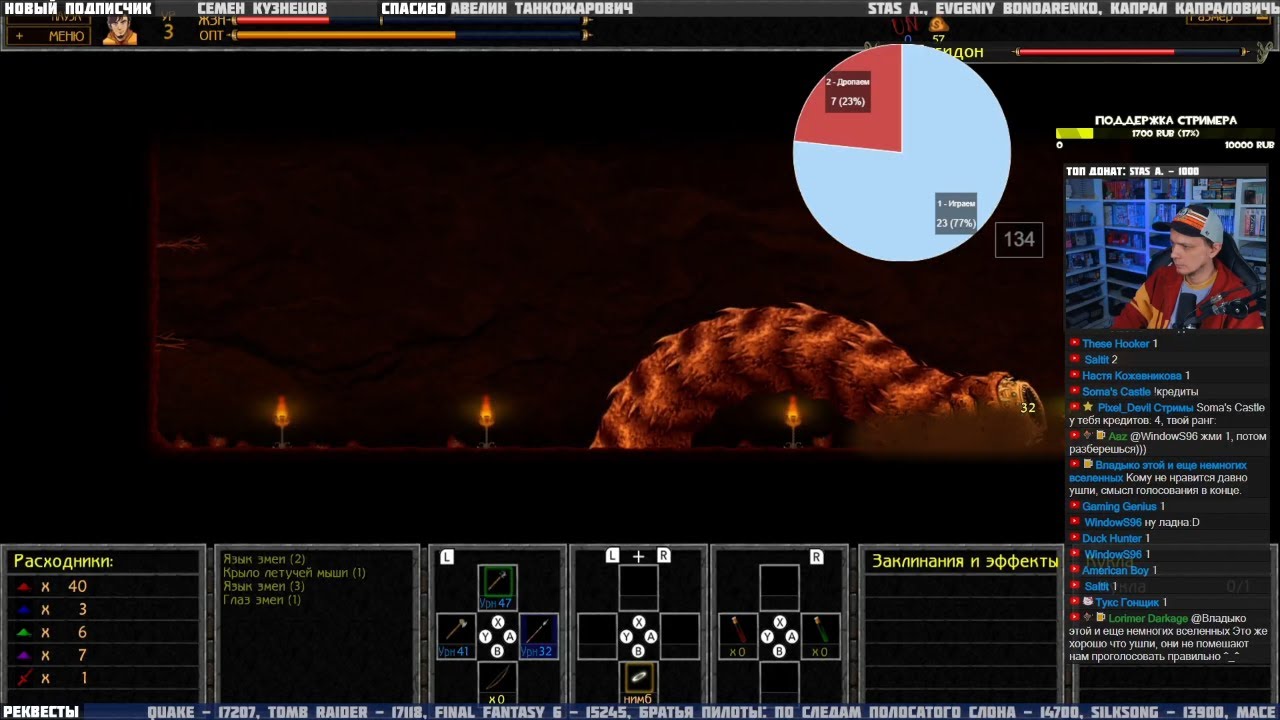Click the 'РЕКВЕСТЫ' ticker label
Image resolution: width=1280 pixels, height=720 pixels.
pyautogui.click(x=41, y=712)
